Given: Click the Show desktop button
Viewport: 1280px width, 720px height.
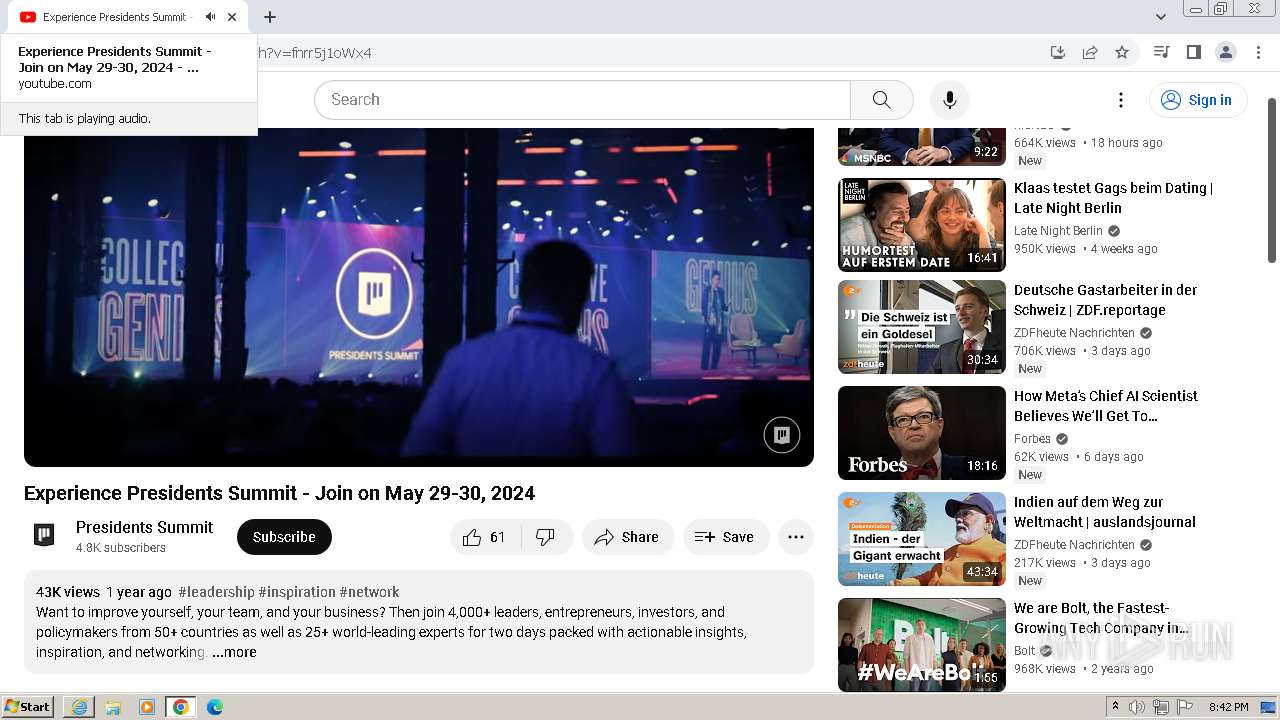Looking at the screenshot, I should click(x=1268, y=707).
